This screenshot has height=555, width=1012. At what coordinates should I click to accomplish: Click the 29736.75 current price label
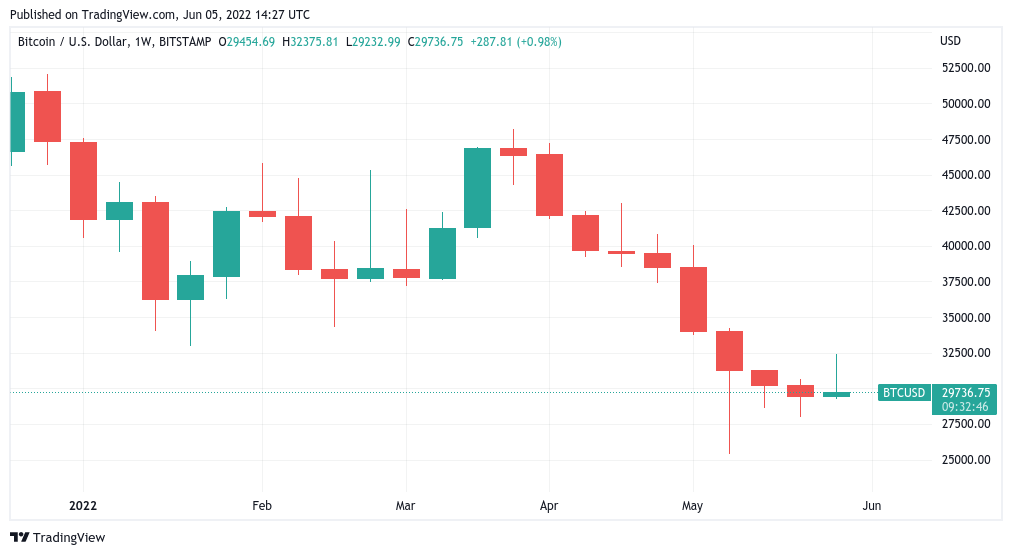click(x=965, y=392)
